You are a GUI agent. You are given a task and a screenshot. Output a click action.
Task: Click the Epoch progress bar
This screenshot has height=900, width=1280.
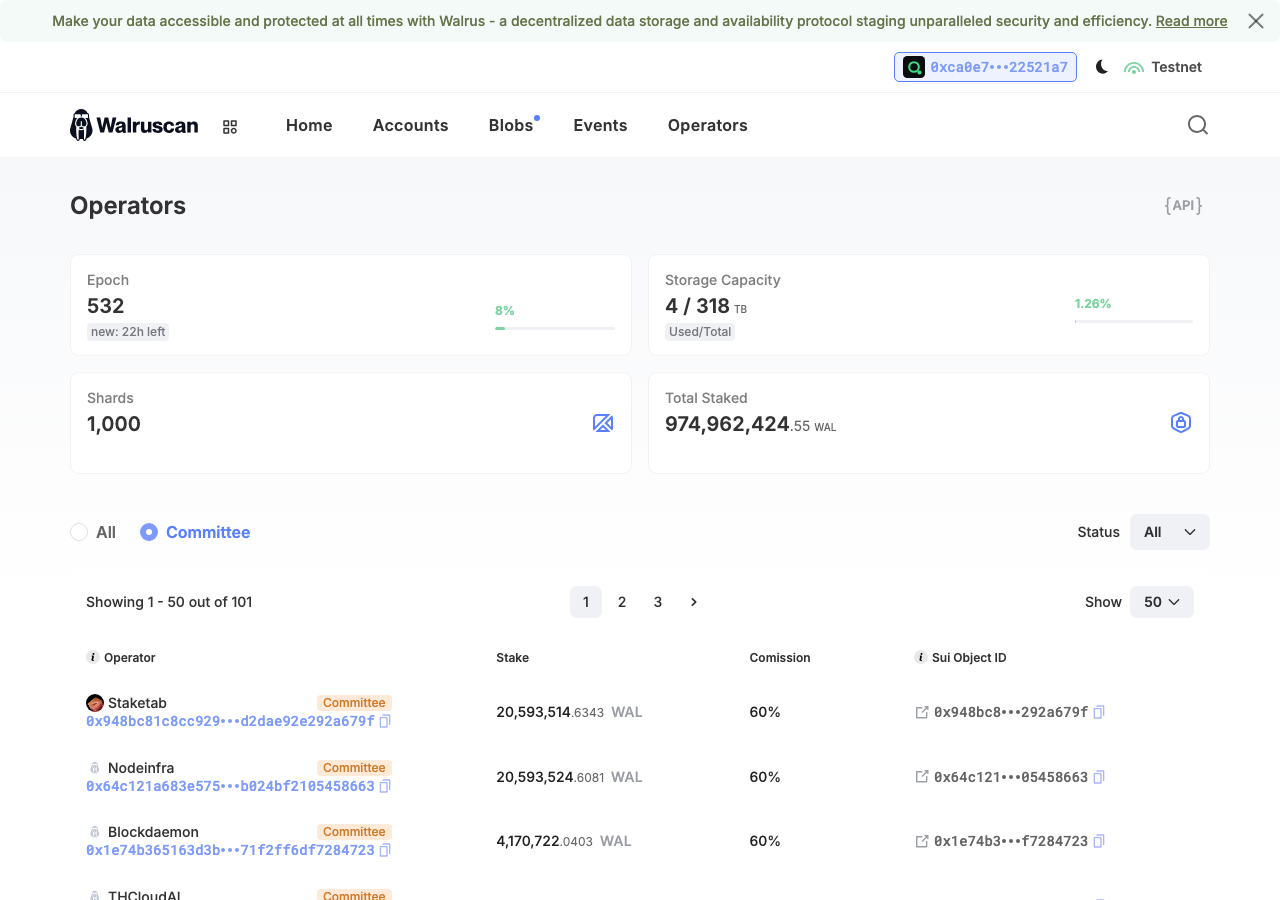[555, 328]
